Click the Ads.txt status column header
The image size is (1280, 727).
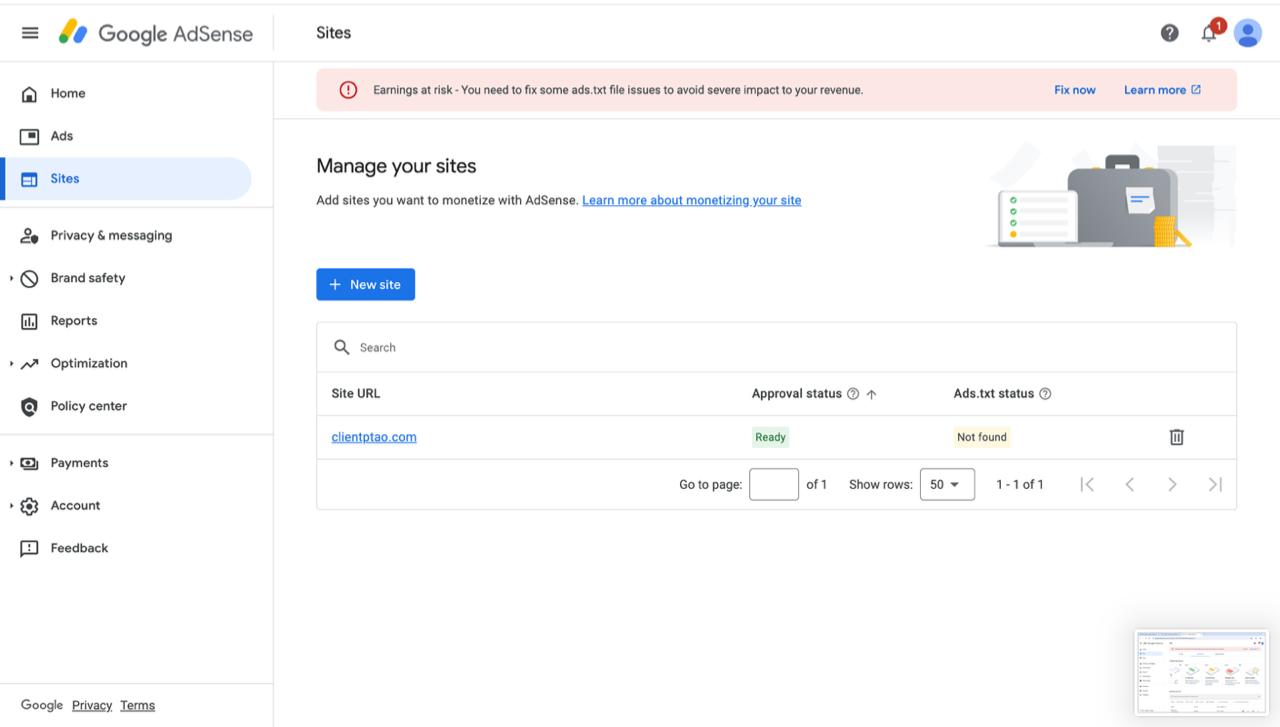[994, 394]
